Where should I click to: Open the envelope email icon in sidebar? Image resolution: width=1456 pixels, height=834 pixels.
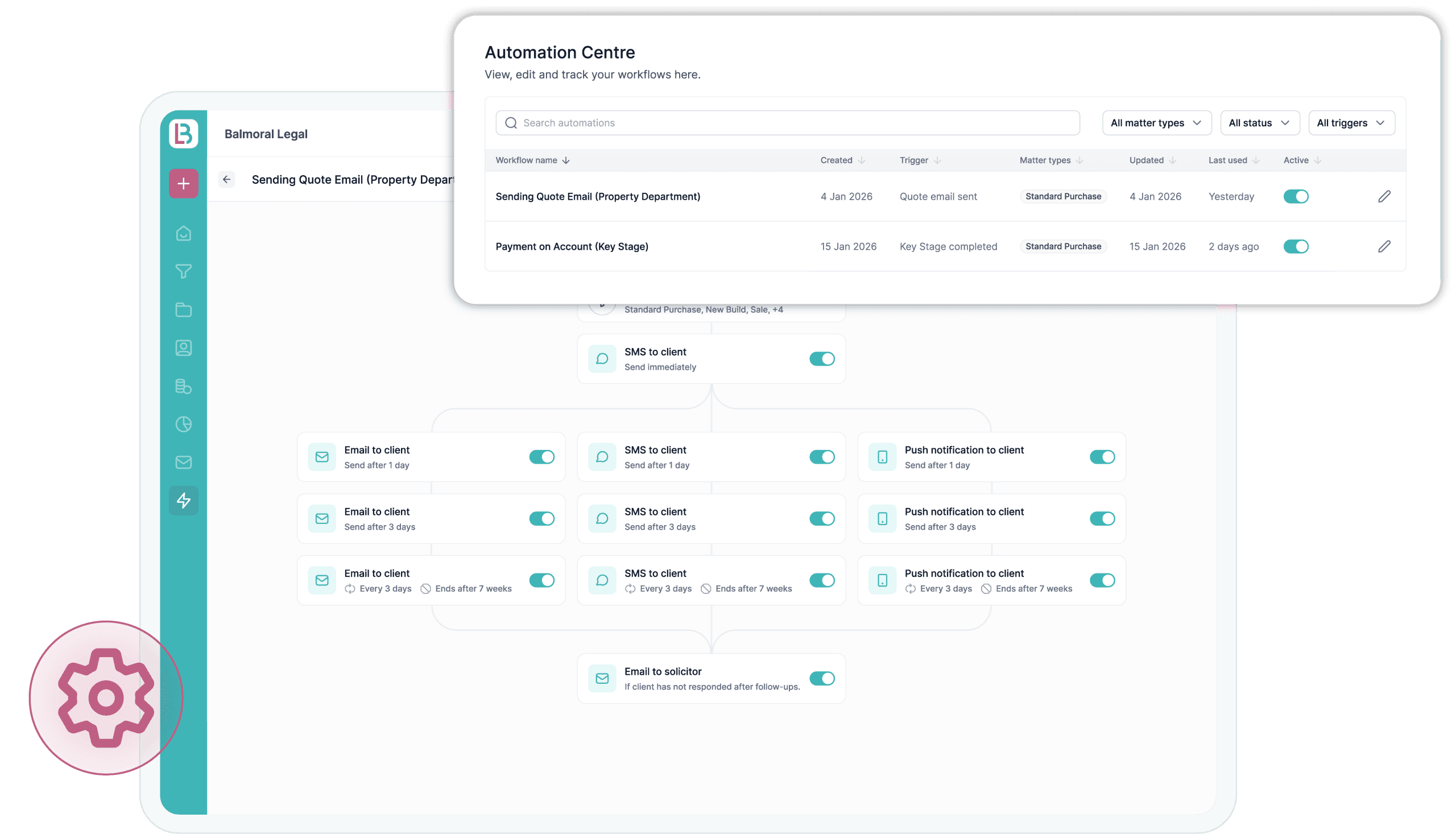tap(183, 463)
